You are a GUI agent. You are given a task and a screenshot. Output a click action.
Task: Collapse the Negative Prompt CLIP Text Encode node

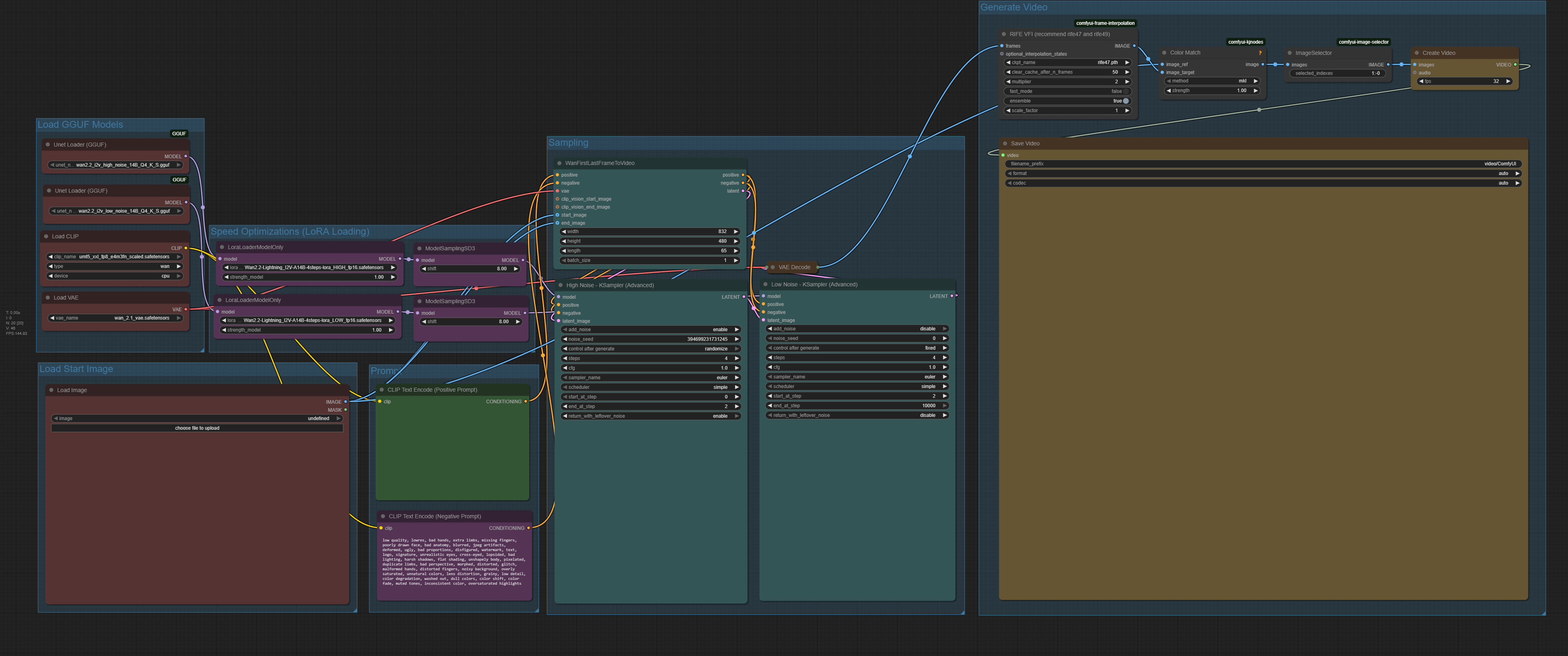(383, 516)
